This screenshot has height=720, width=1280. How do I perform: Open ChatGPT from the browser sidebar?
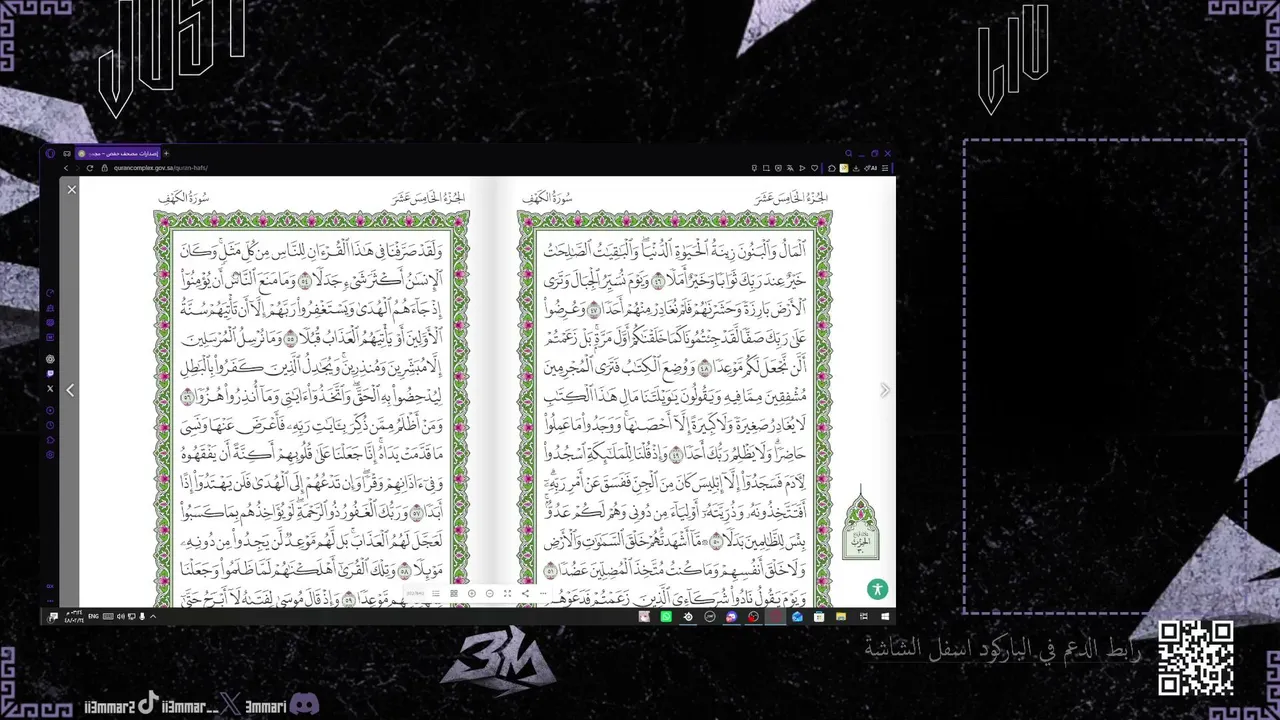51,359
